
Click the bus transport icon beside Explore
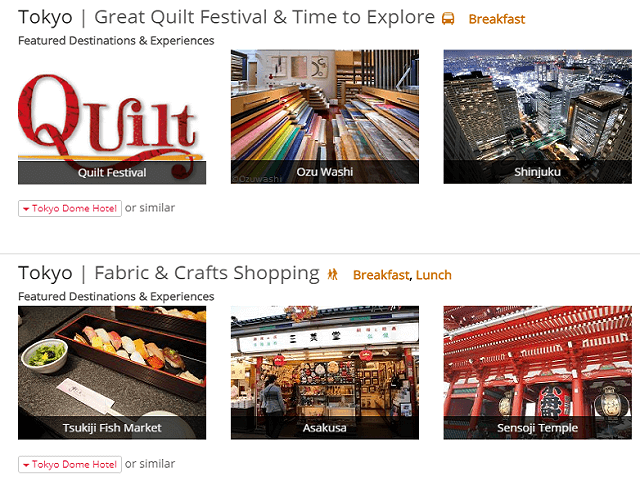click(x=448, y=19)
